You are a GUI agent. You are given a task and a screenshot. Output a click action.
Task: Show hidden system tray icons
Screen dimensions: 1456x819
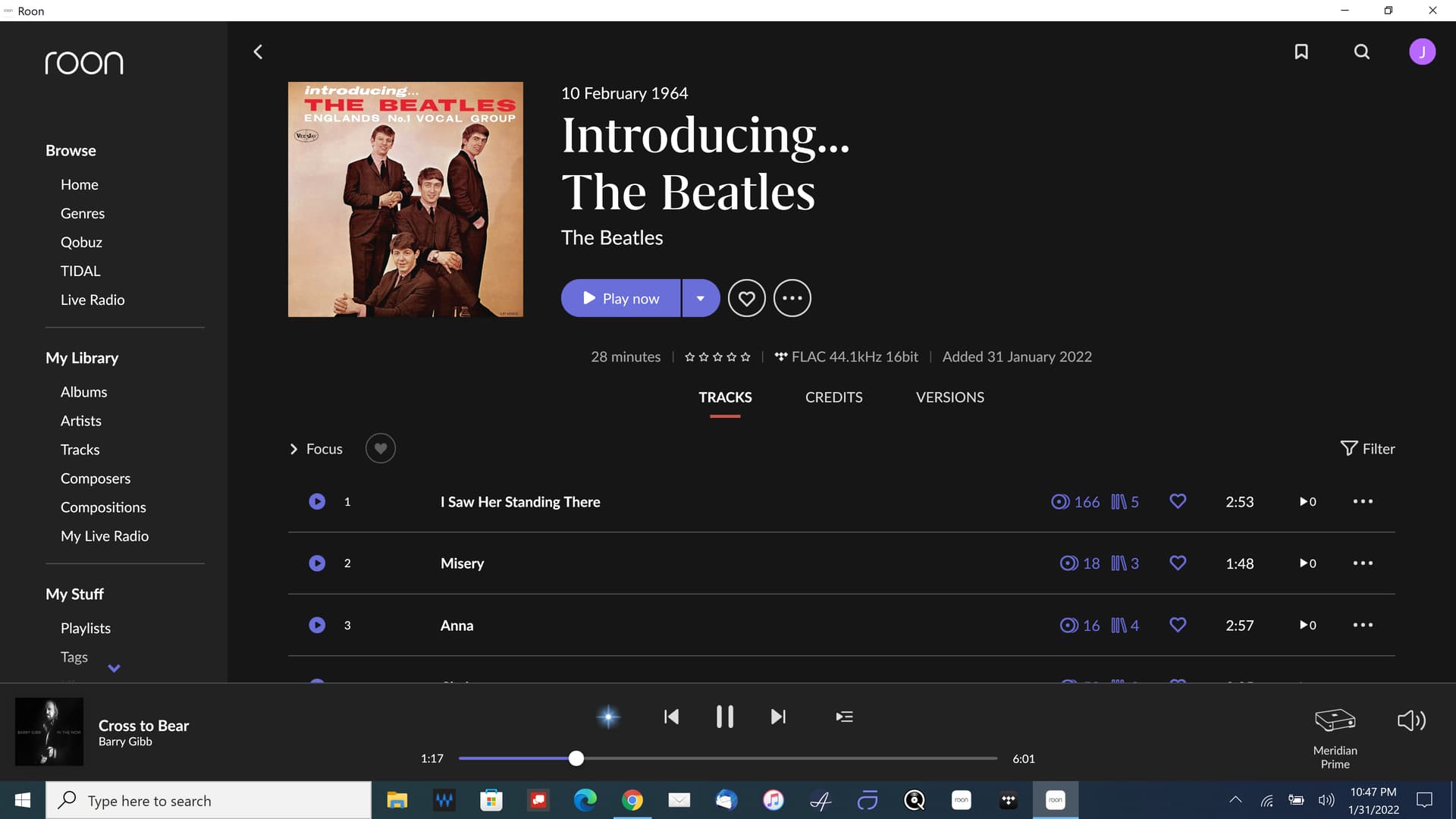pyautogui.click(x=1235, y=799)
